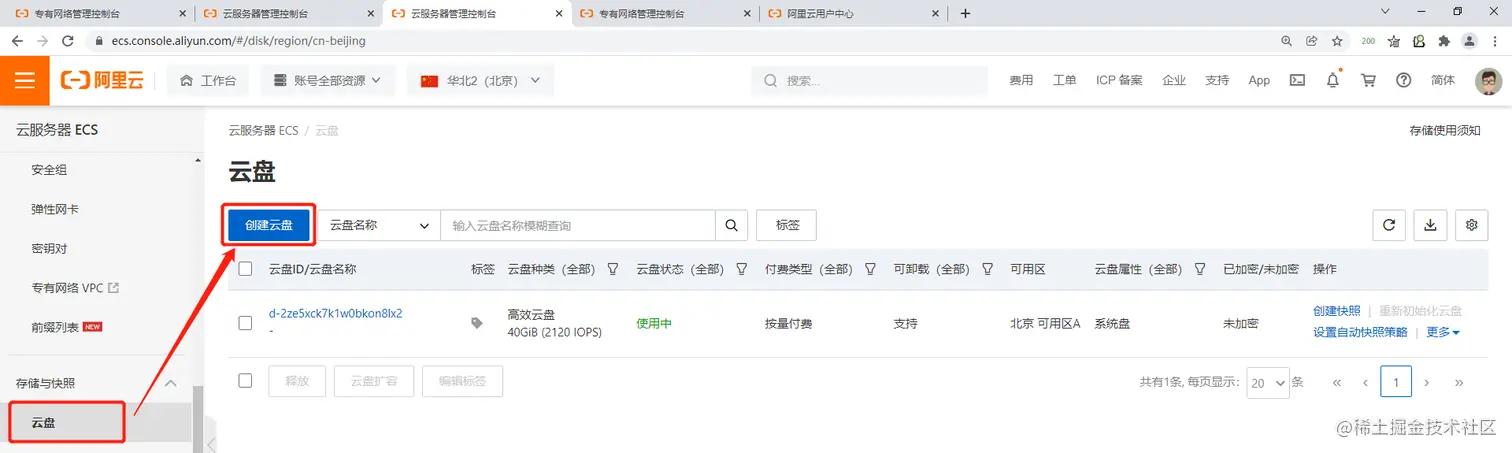Go to next page arrow
This screenshot has width=1512, height=453.
pyautogui.click(x=1427, y=382)
